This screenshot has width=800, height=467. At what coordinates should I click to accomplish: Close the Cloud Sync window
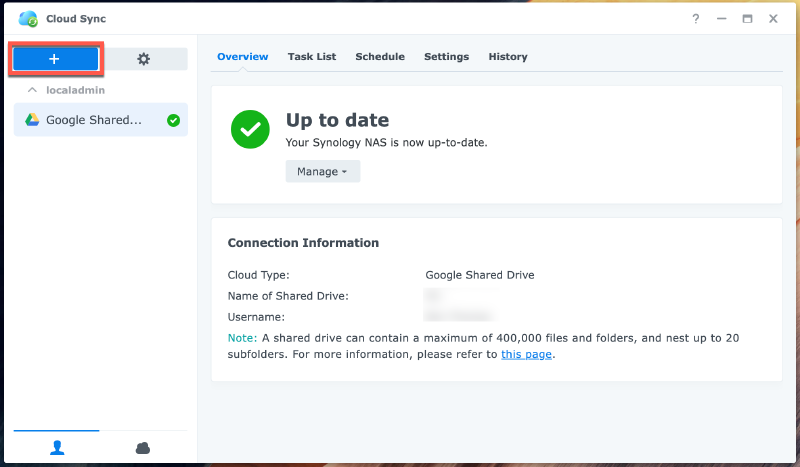[773, 18]
